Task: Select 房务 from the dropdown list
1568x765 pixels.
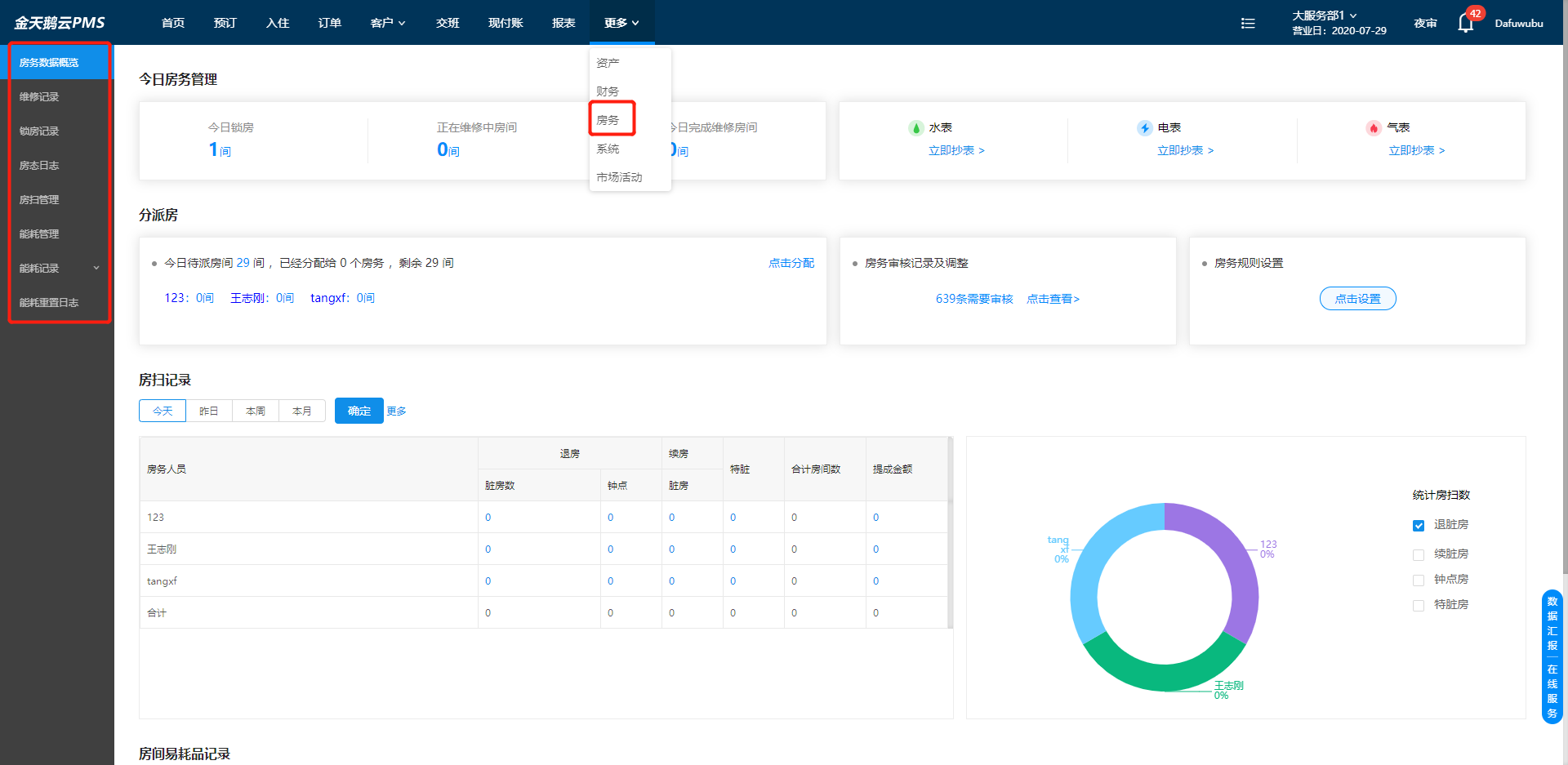Action: click(x=630, y=120)
